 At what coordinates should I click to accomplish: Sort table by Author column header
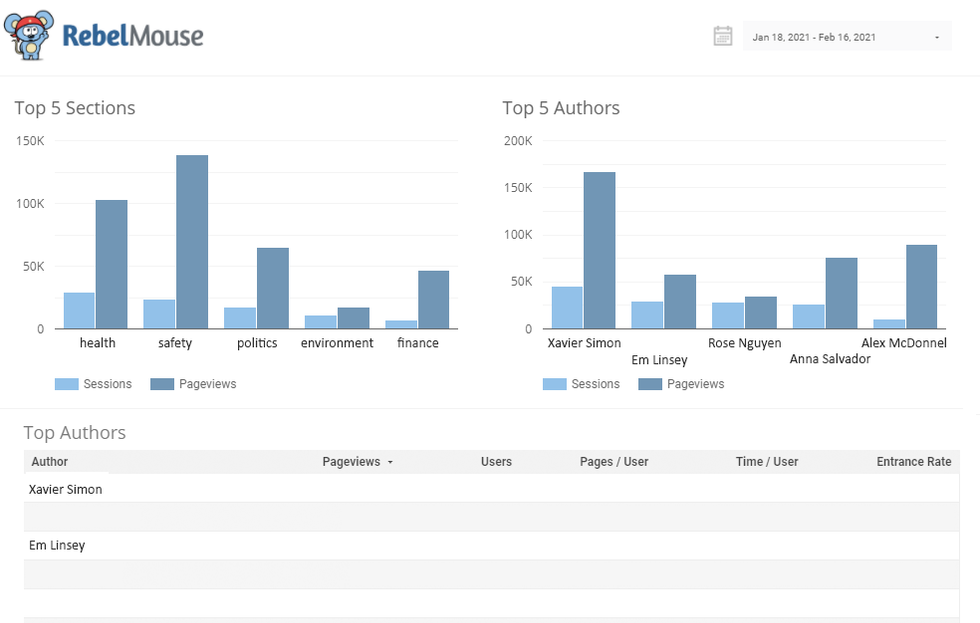[x=50, y=462]
